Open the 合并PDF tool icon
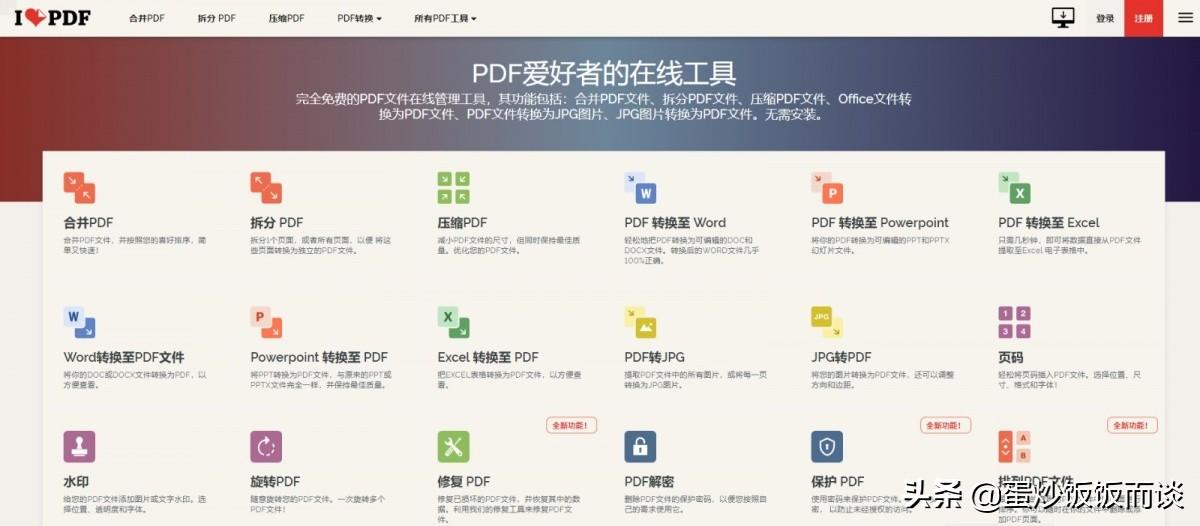This screenshot has height=526, width=1200. [x=79, y=188]
